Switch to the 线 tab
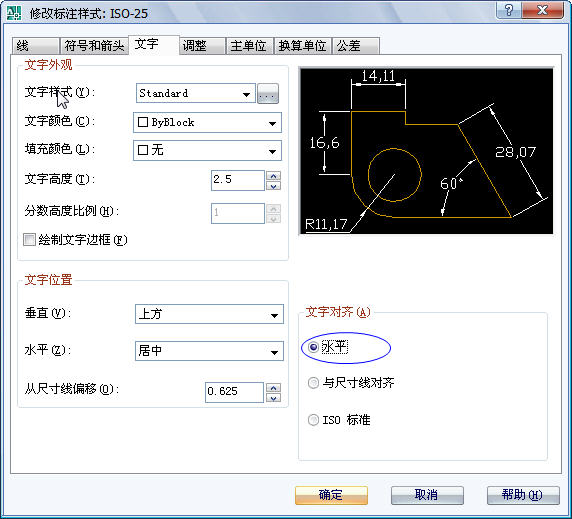 [35, 46]
